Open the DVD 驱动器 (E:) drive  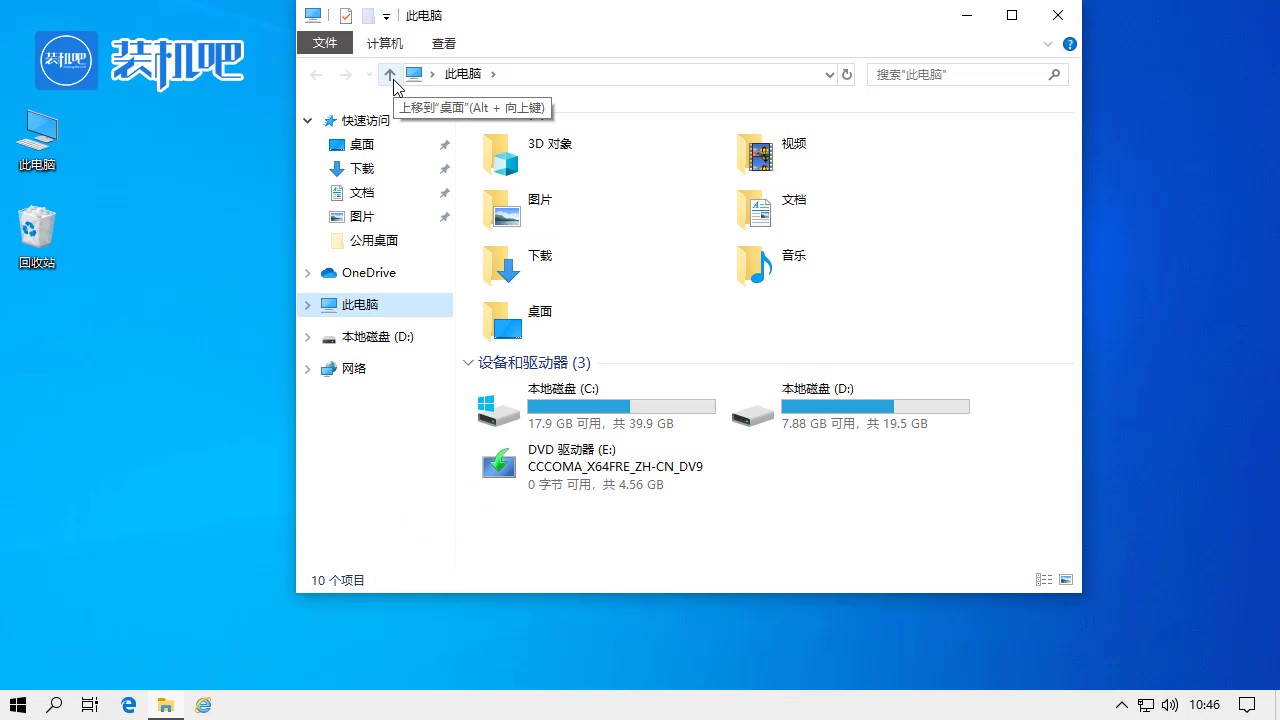[498, 463]
